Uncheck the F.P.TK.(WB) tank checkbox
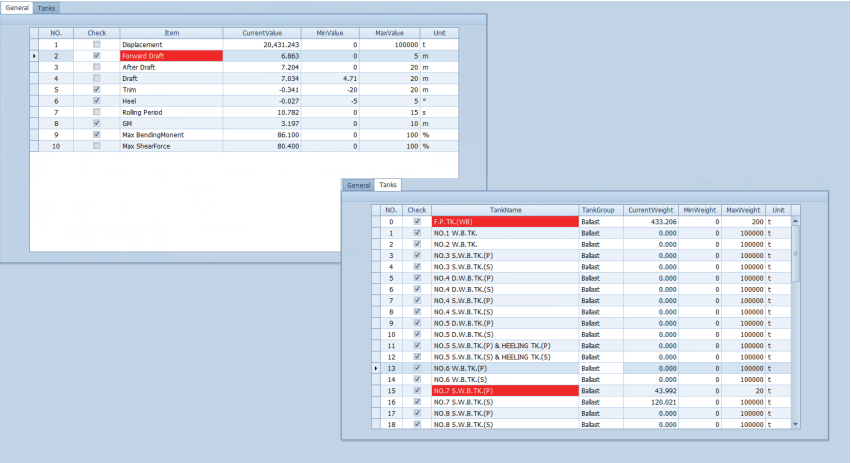 (x=417, y=222)
